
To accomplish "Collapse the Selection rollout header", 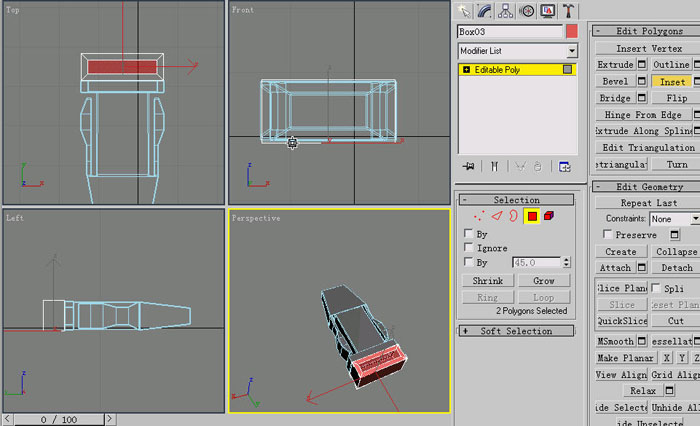I will (x=517, y=200).
